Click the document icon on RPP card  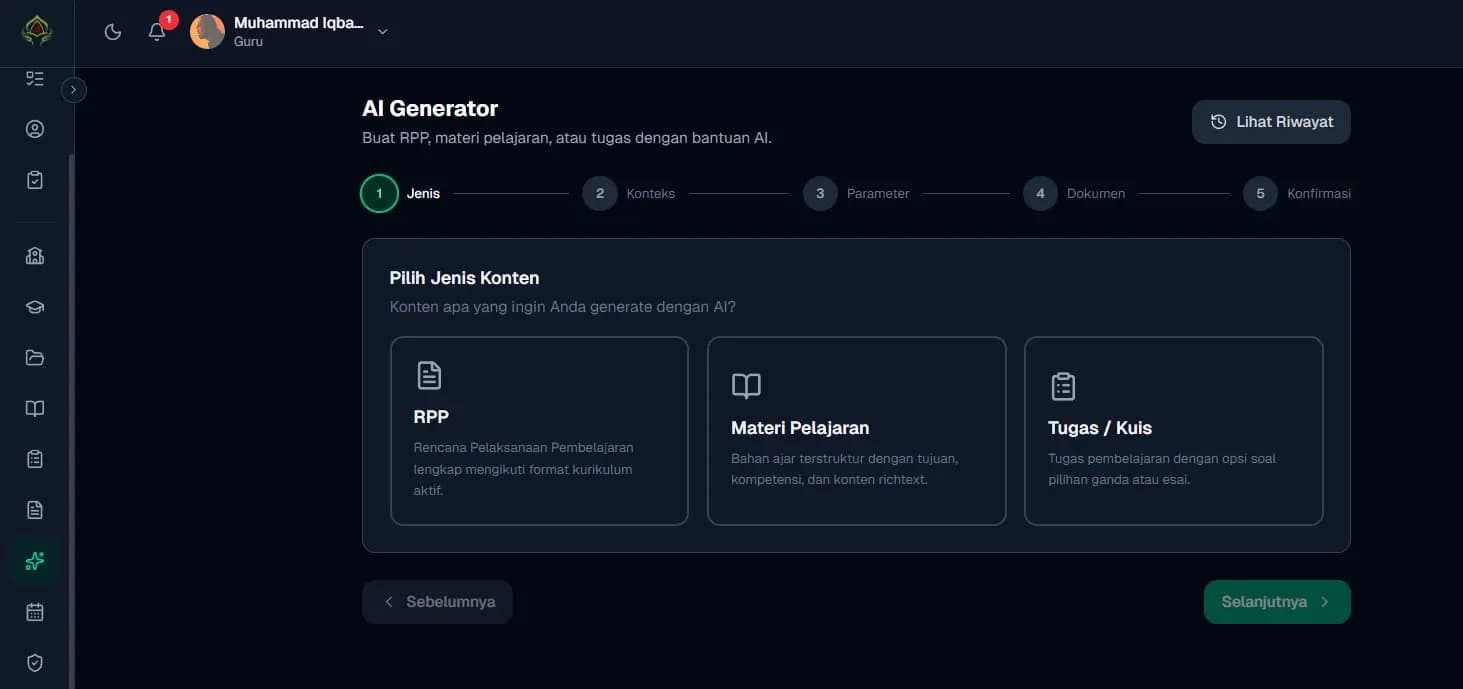(x=429, y=376)
